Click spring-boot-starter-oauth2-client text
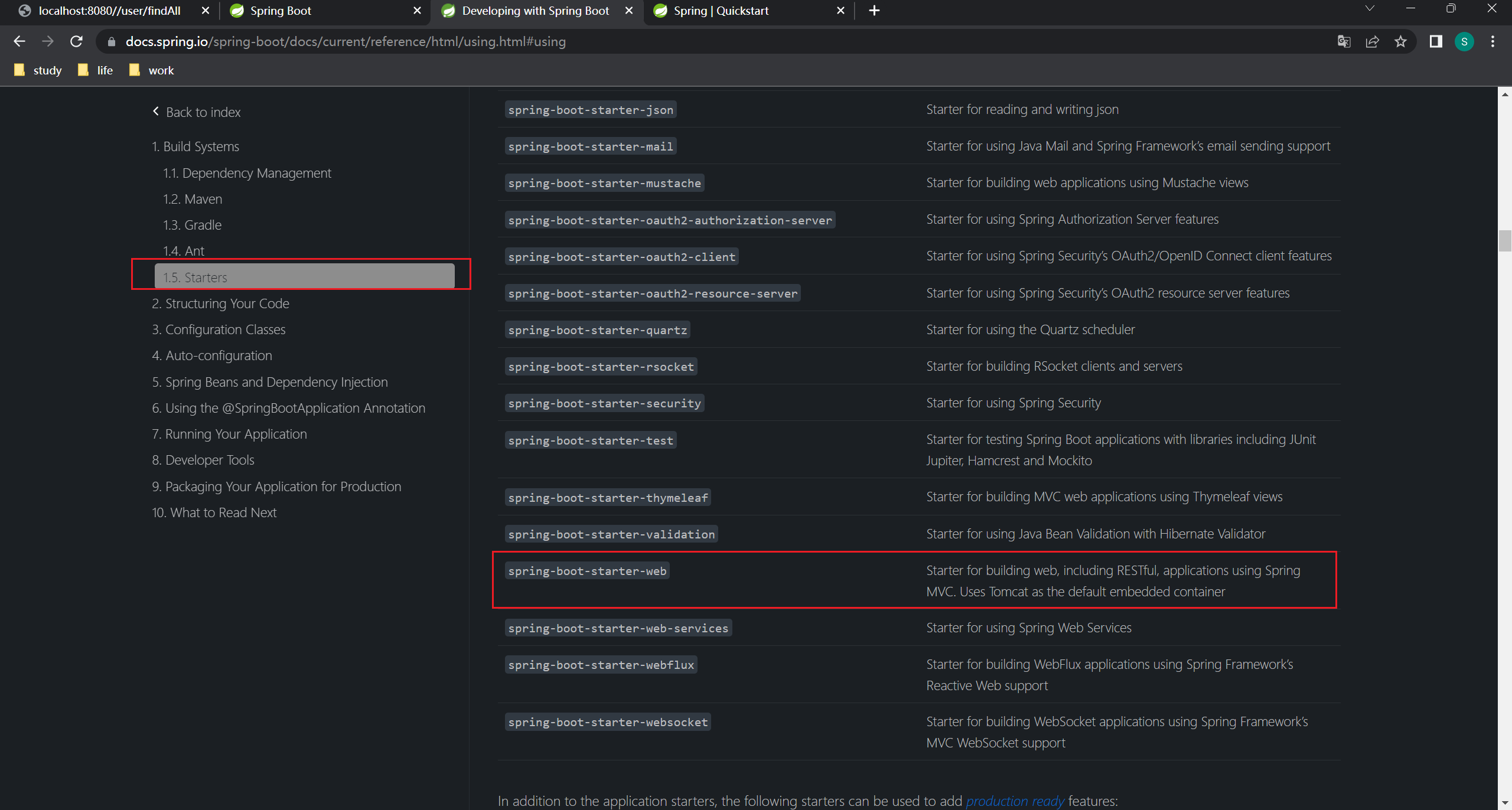The width and height of the screenshot is (1512, 810). click(x=622, y=257)
